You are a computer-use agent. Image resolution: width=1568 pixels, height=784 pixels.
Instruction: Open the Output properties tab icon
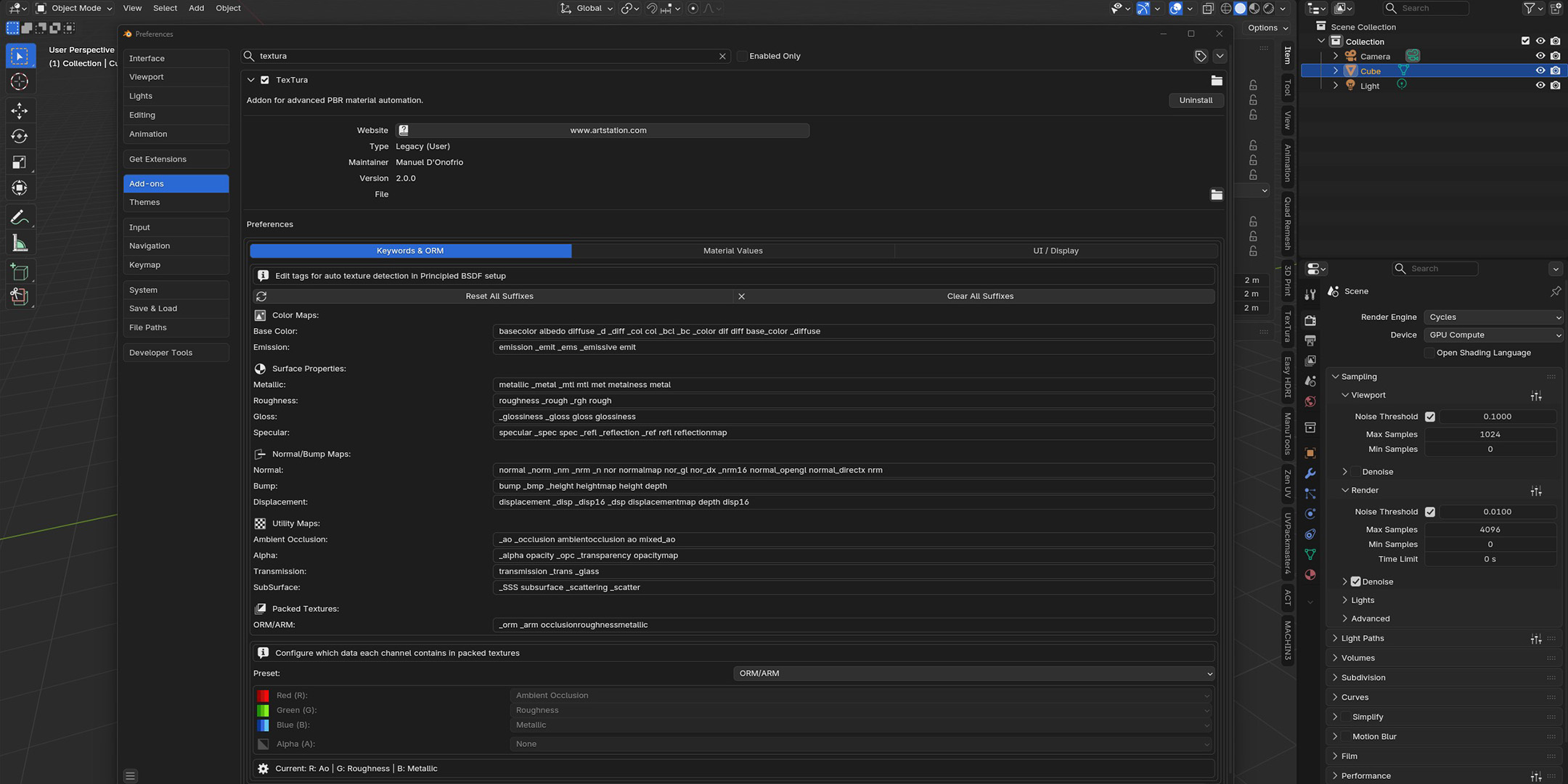1310,340
